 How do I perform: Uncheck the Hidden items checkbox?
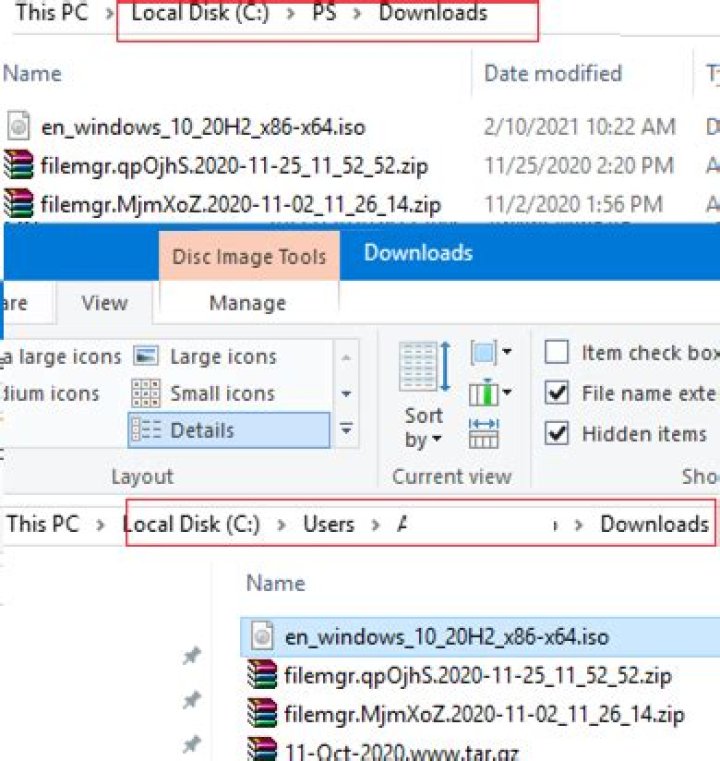[556, 433]
